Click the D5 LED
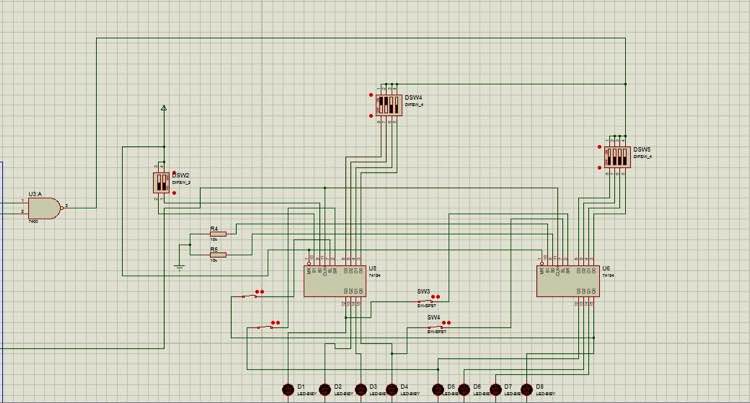 pyautogui.click(x=438, y=390)
